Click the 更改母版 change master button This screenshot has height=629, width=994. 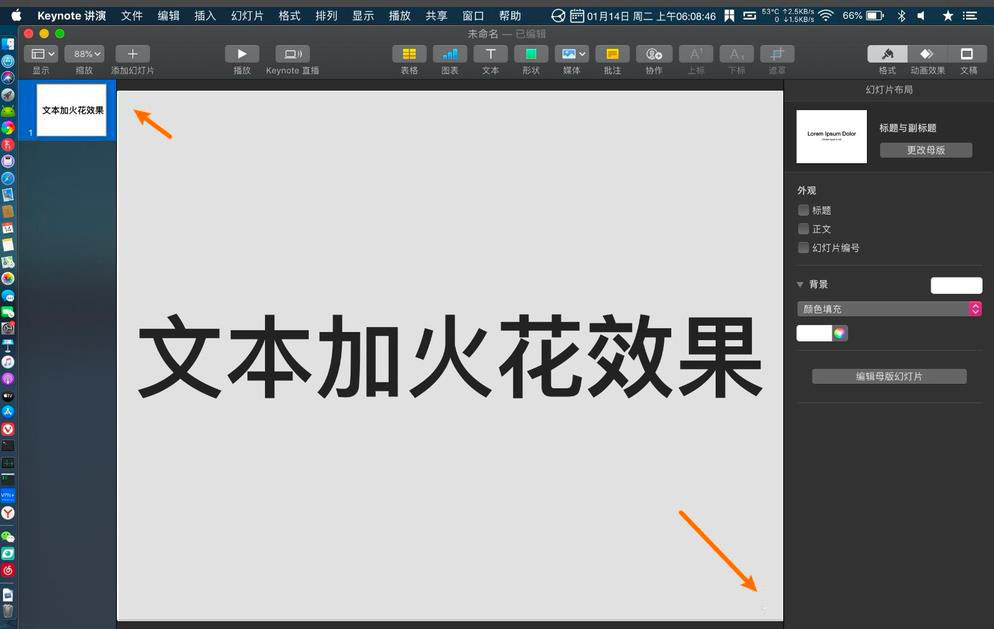coord(925,149)
